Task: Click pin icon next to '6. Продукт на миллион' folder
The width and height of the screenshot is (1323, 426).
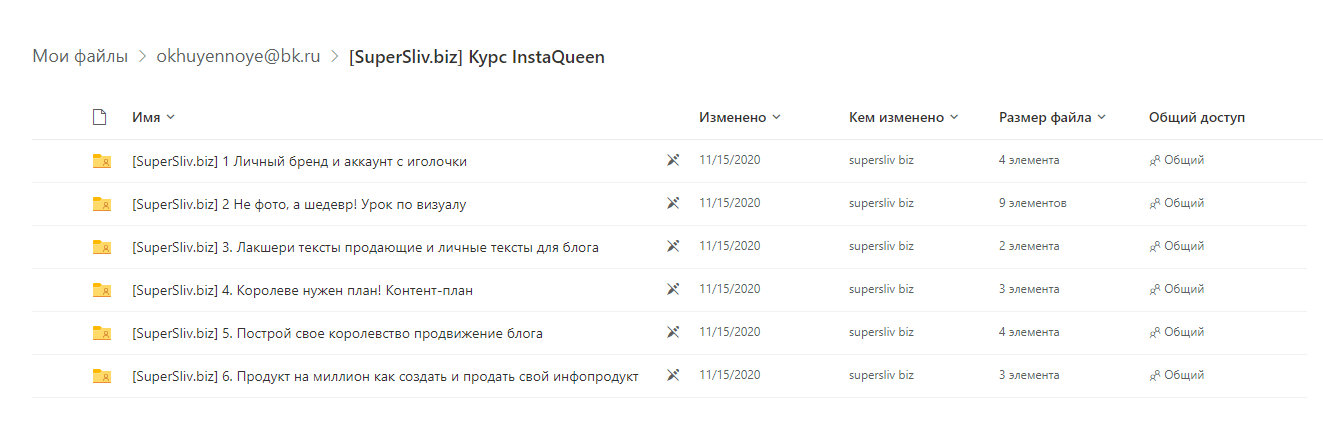Action: [x=673, y=376]
